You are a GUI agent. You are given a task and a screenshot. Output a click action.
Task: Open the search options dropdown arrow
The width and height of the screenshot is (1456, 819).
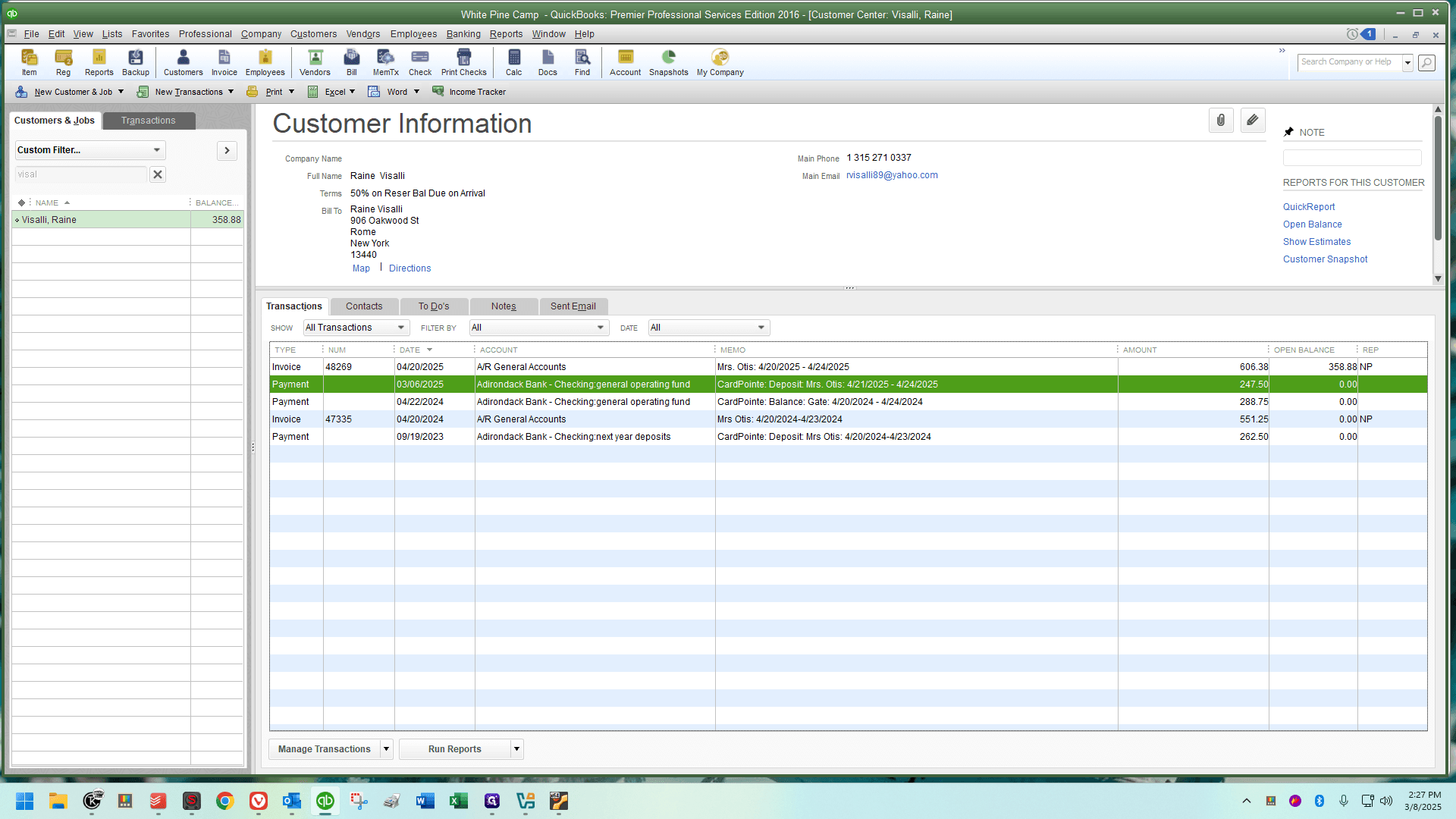coord(1407,63)
